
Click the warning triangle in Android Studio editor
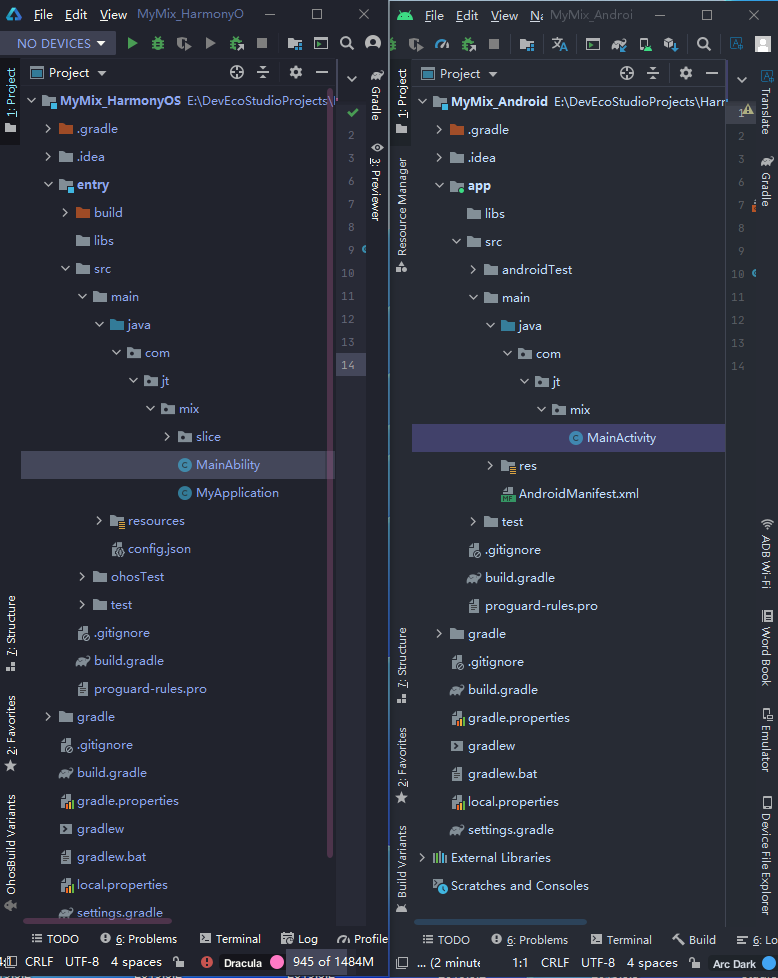click(747, 110)
